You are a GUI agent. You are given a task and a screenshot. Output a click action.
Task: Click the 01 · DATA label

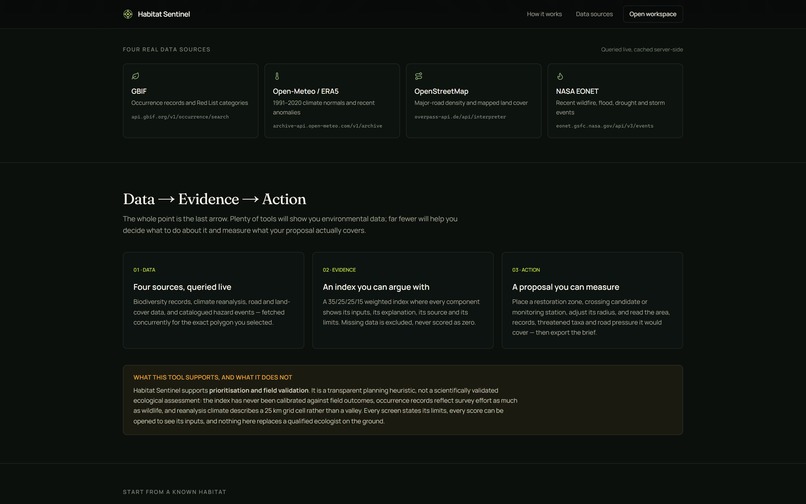tap(144, 270)
